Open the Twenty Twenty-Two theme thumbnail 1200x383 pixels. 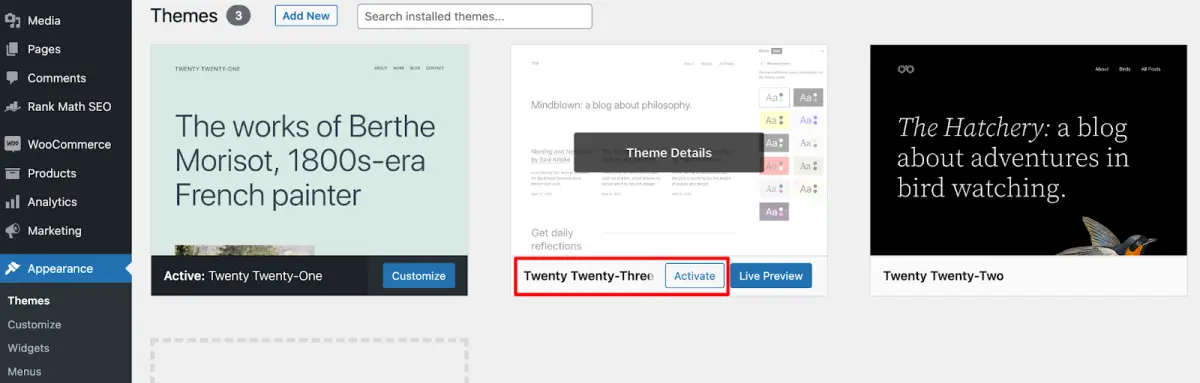pyautogui.click(x=1029, y=150)
